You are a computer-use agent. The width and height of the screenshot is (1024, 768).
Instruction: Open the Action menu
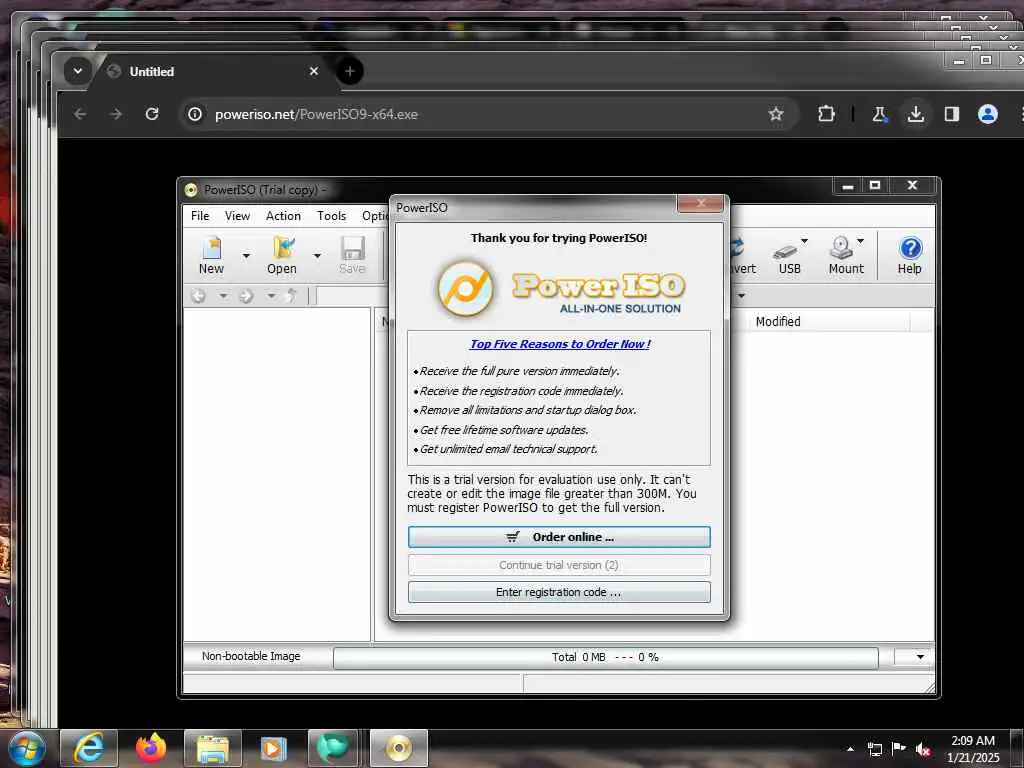coord(283,216)
